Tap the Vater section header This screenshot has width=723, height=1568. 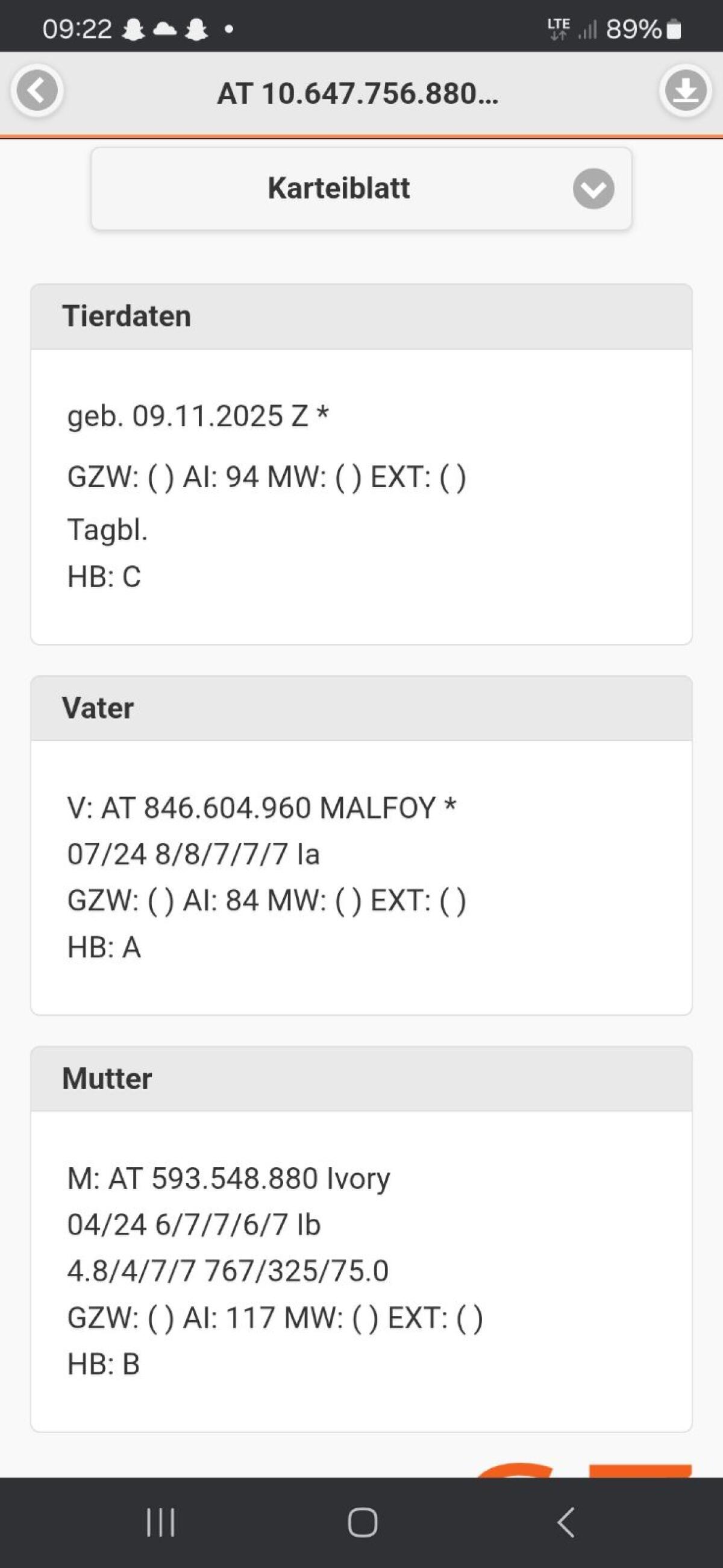click(361, 708)
